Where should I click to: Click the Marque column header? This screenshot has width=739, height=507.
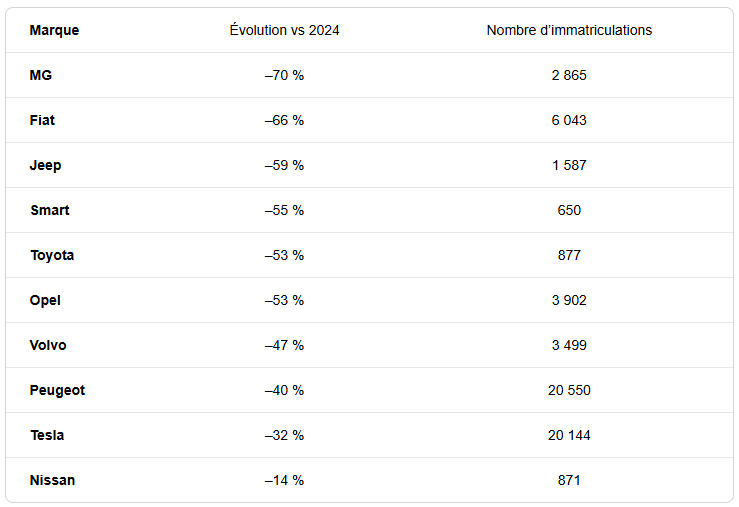(x=54, y=30)
